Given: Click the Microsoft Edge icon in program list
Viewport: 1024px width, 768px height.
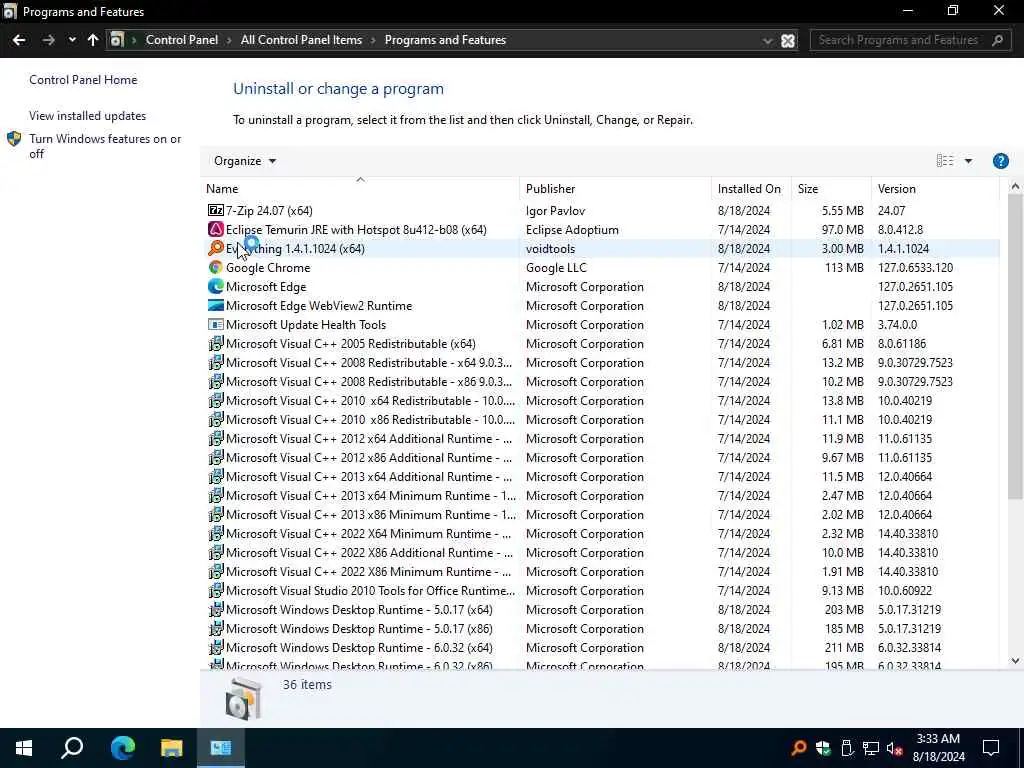Looking at the screenshot, I should [x=216, y=286].
